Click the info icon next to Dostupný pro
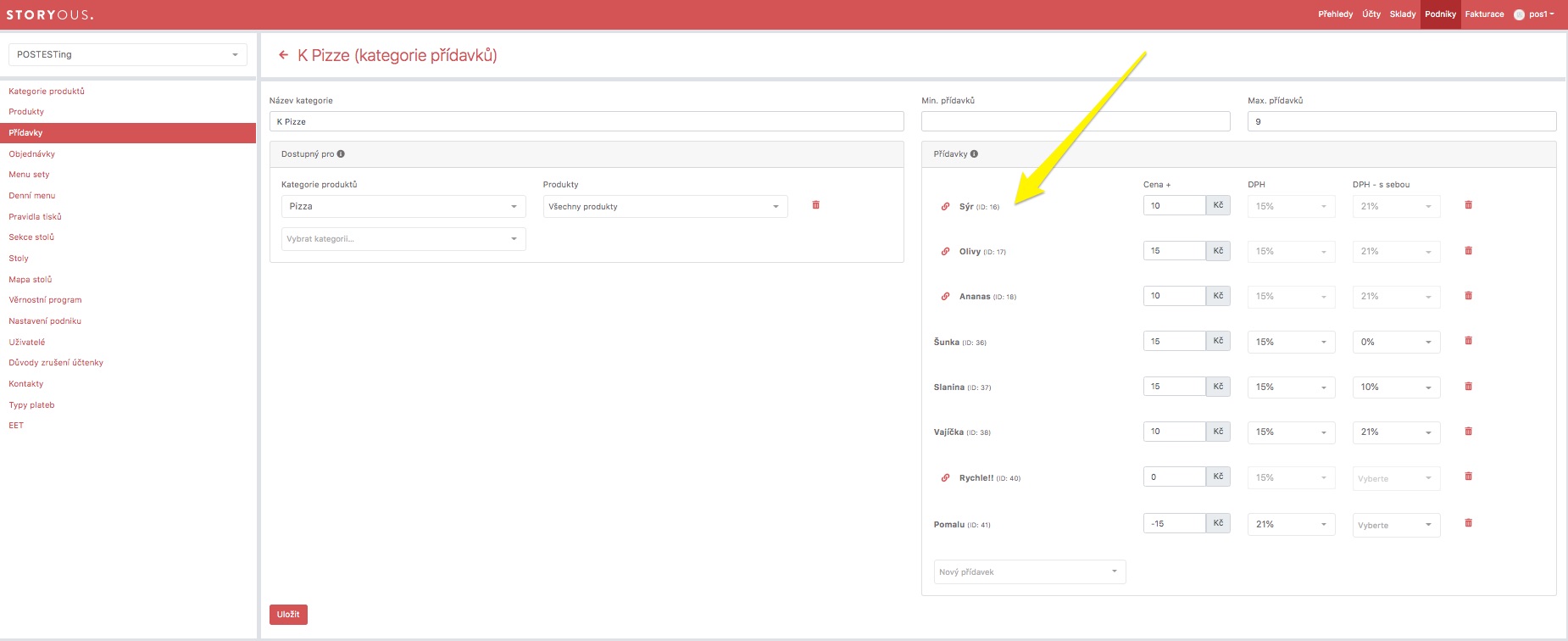 pyautogui.click(x=341, y=154)
